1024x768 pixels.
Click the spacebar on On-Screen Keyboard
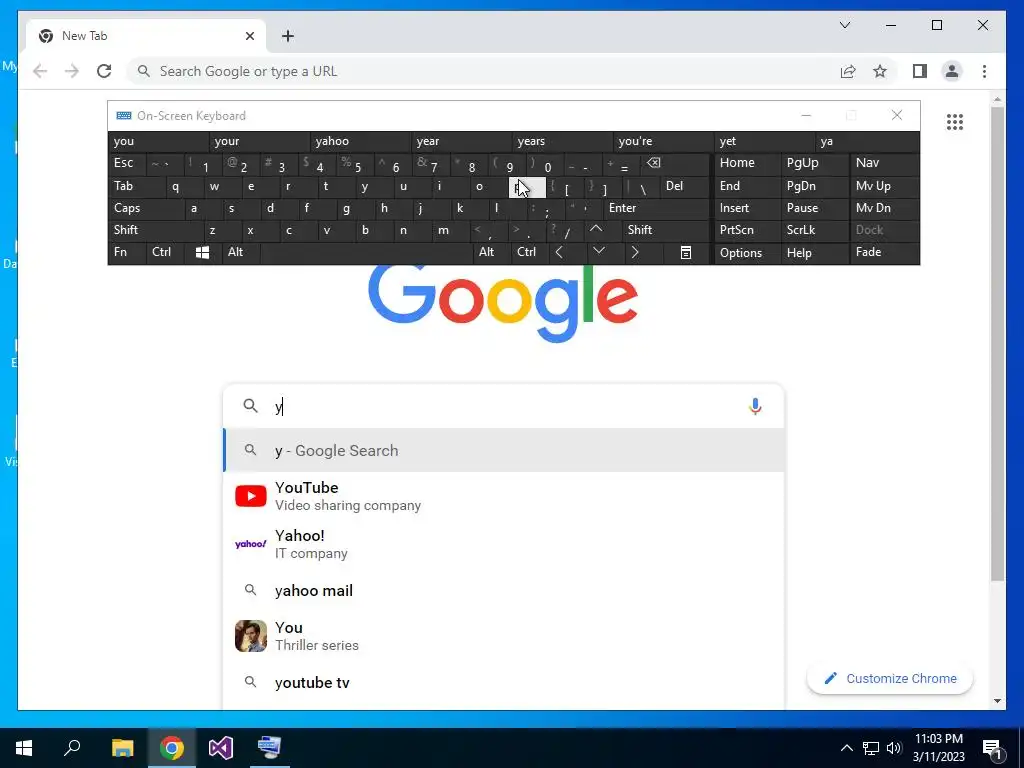tap(367, 252)
